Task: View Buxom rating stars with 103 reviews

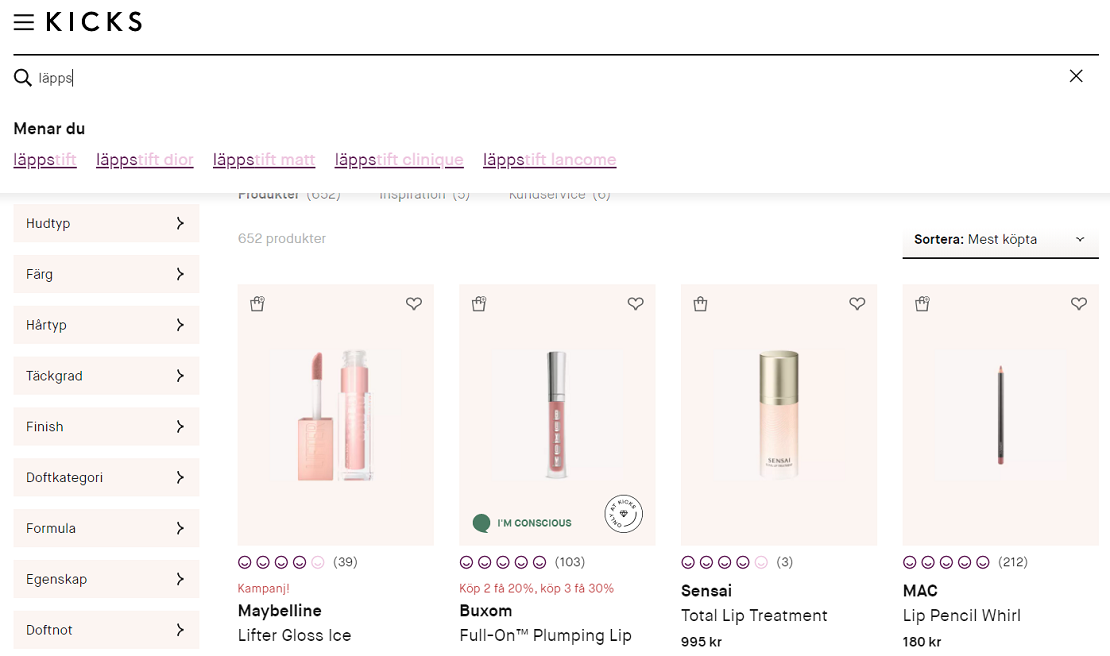Action: pyautogui.click(x=503, y=563)
